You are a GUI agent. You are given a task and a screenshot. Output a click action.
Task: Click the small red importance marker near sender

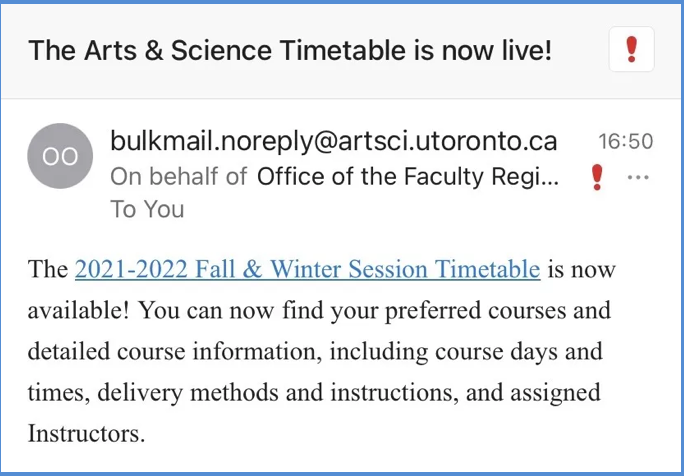point(597,177)
